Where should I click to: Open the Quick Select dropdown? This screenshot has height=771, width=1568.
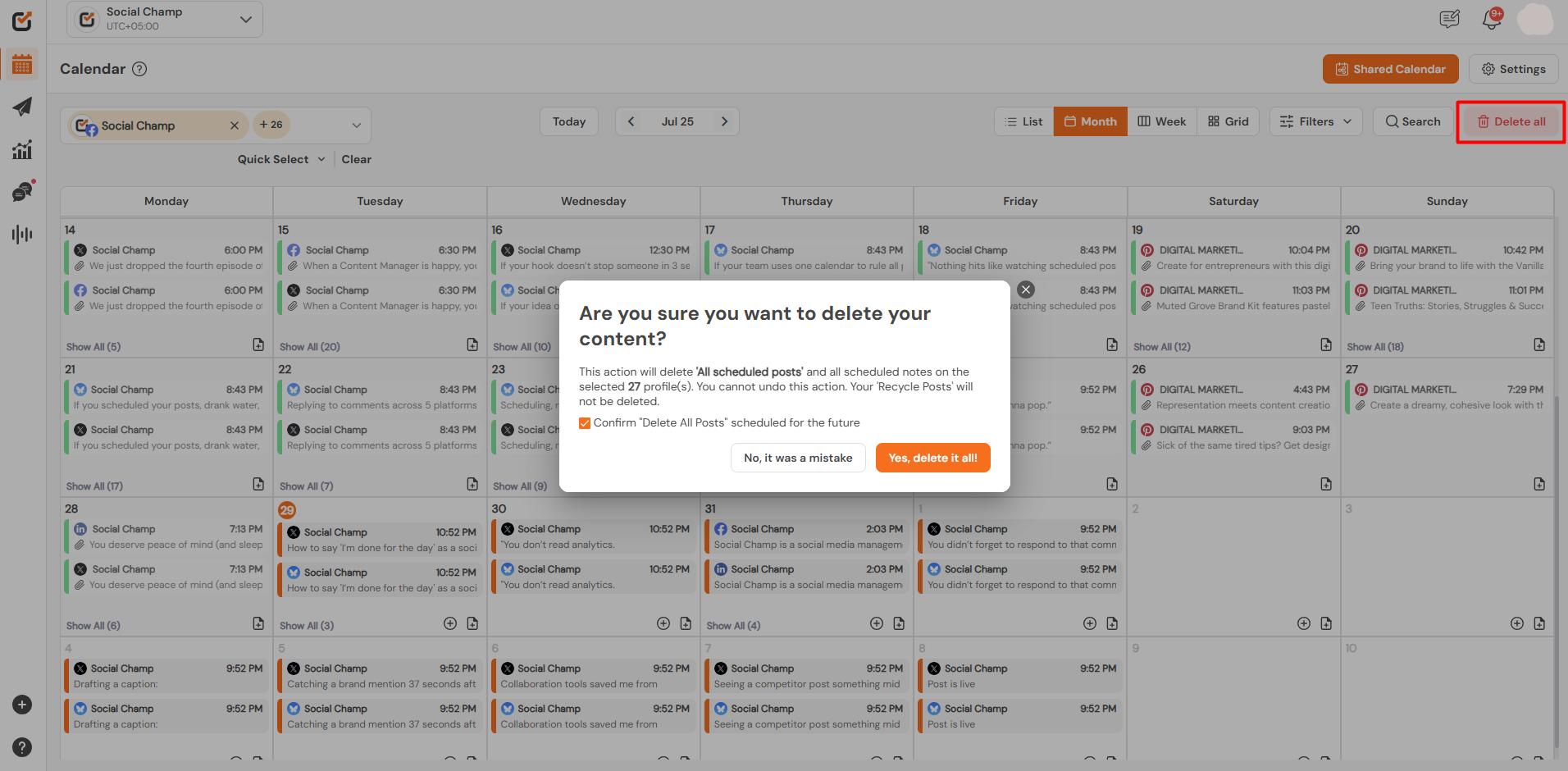click(281, 159)
